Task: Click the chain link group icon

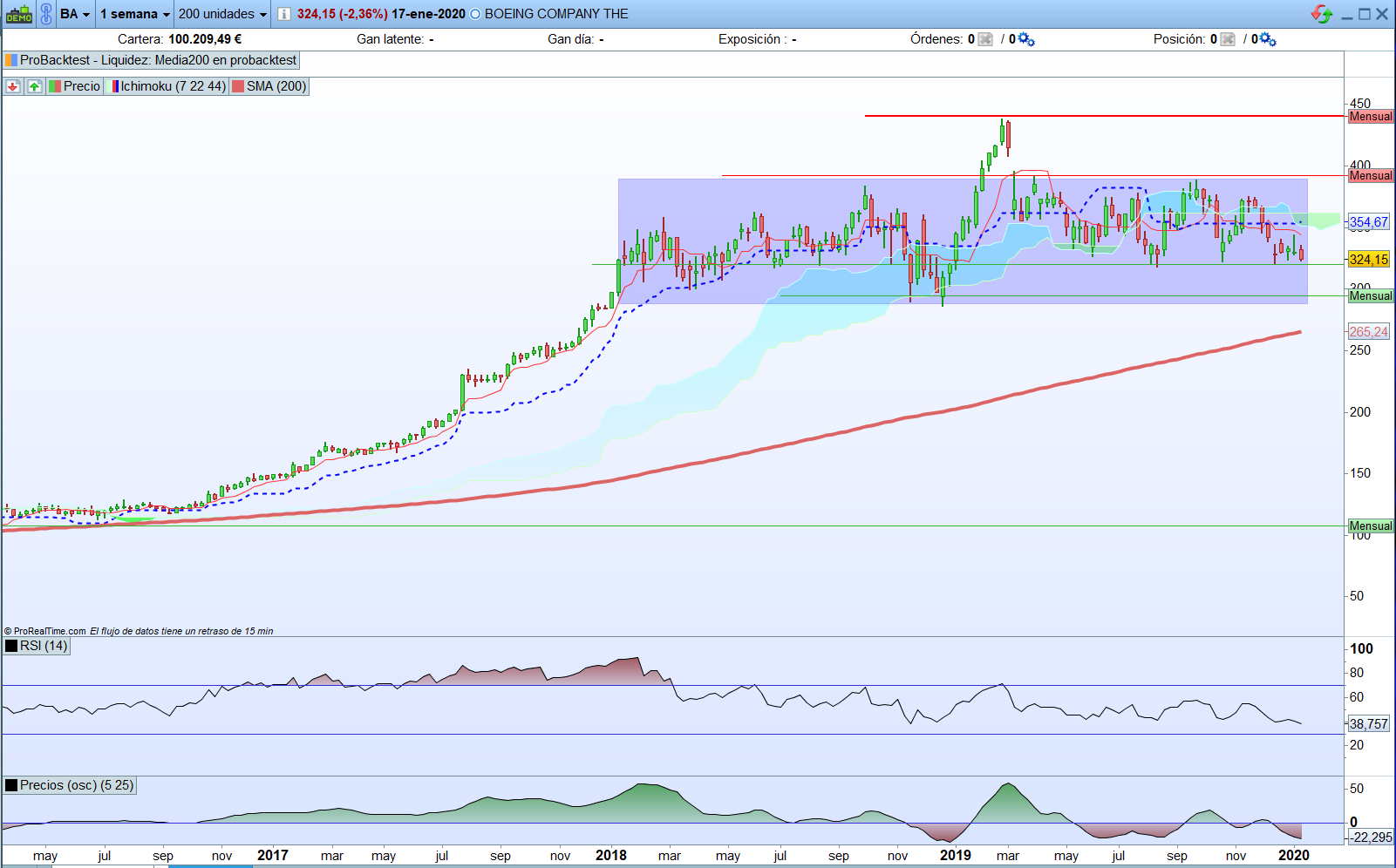Action: tap(46, 14)
